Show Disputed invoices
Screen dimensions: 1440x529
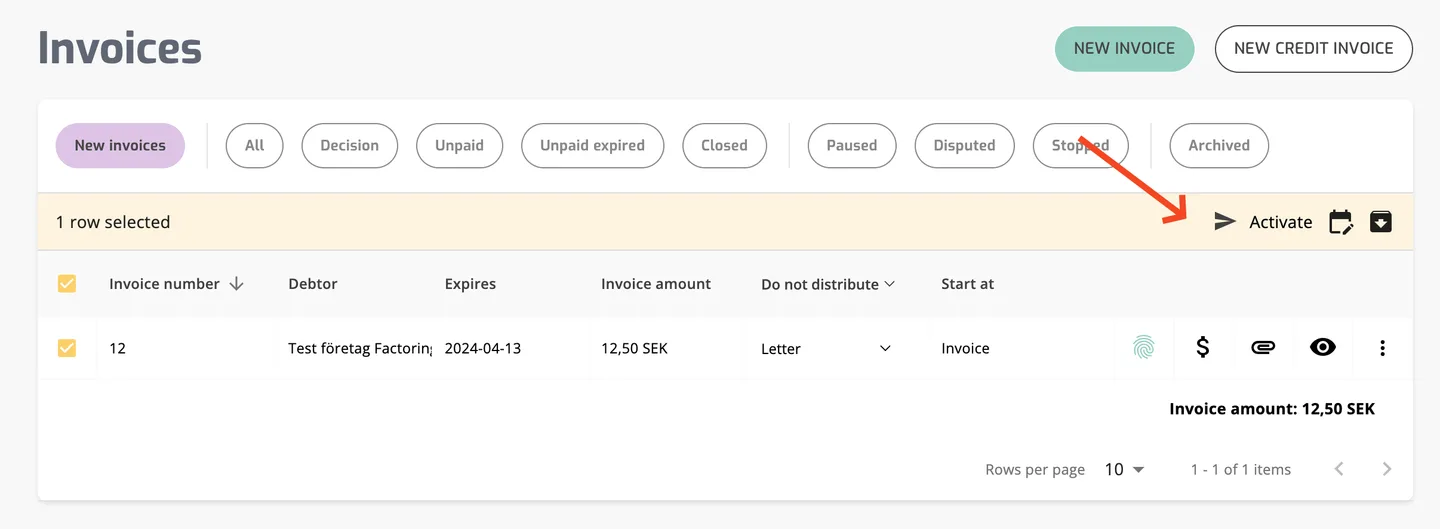pyautogui.click(x=964, y=145)
